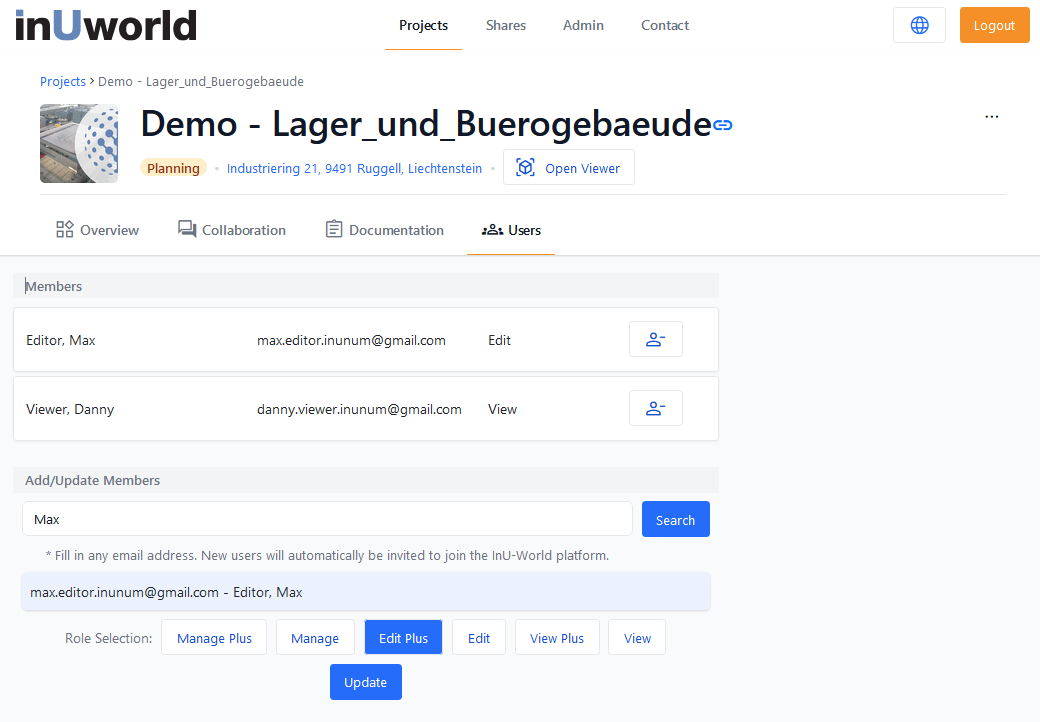Choose the Manage role option
The height and width of the screenshot is (722, 1040).
pyautogui.click(x=315, y=638)
